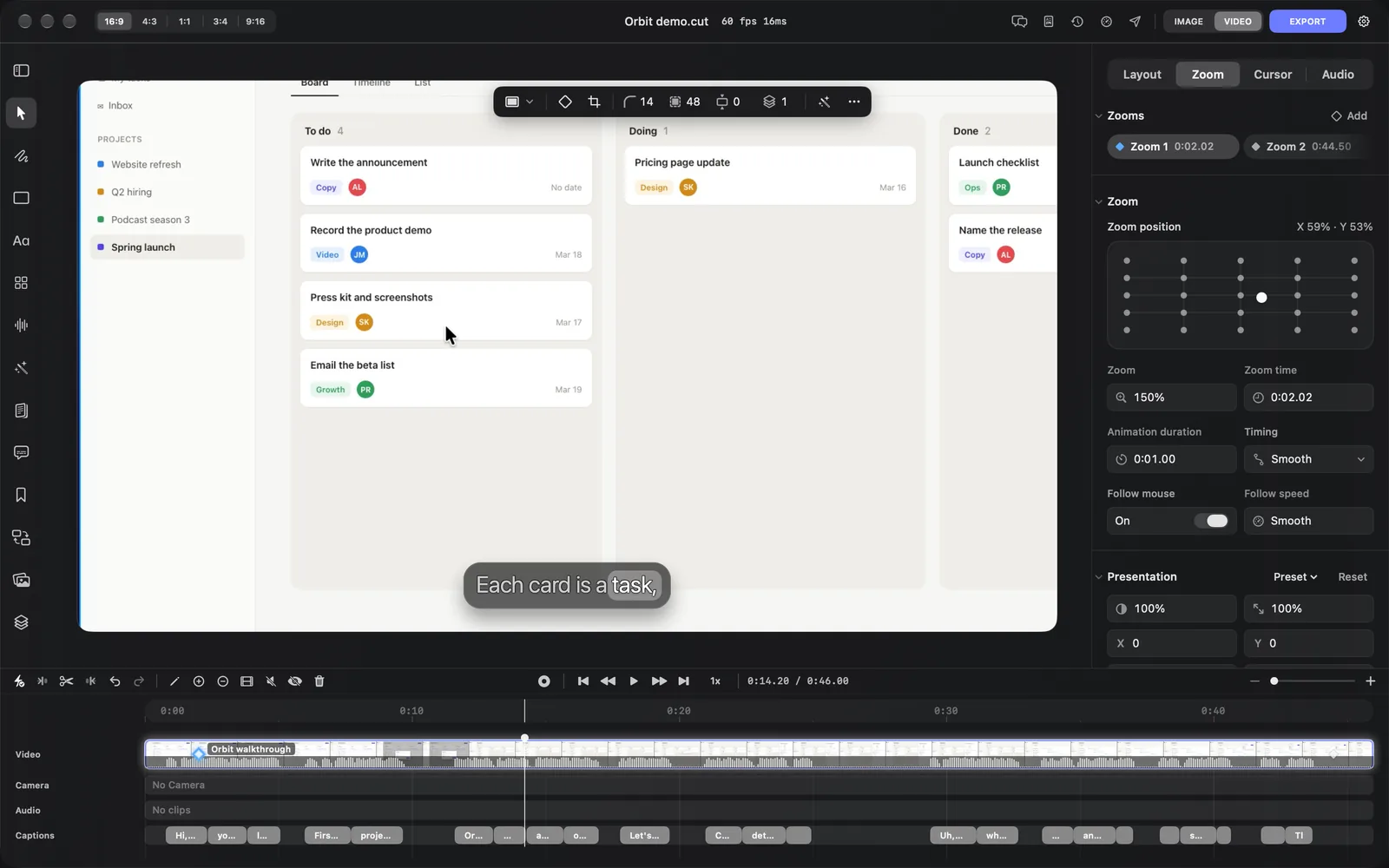Add a new zoom with Add button
Viewport: 1389px width, 868px height.
click(x=1349, y=116)
